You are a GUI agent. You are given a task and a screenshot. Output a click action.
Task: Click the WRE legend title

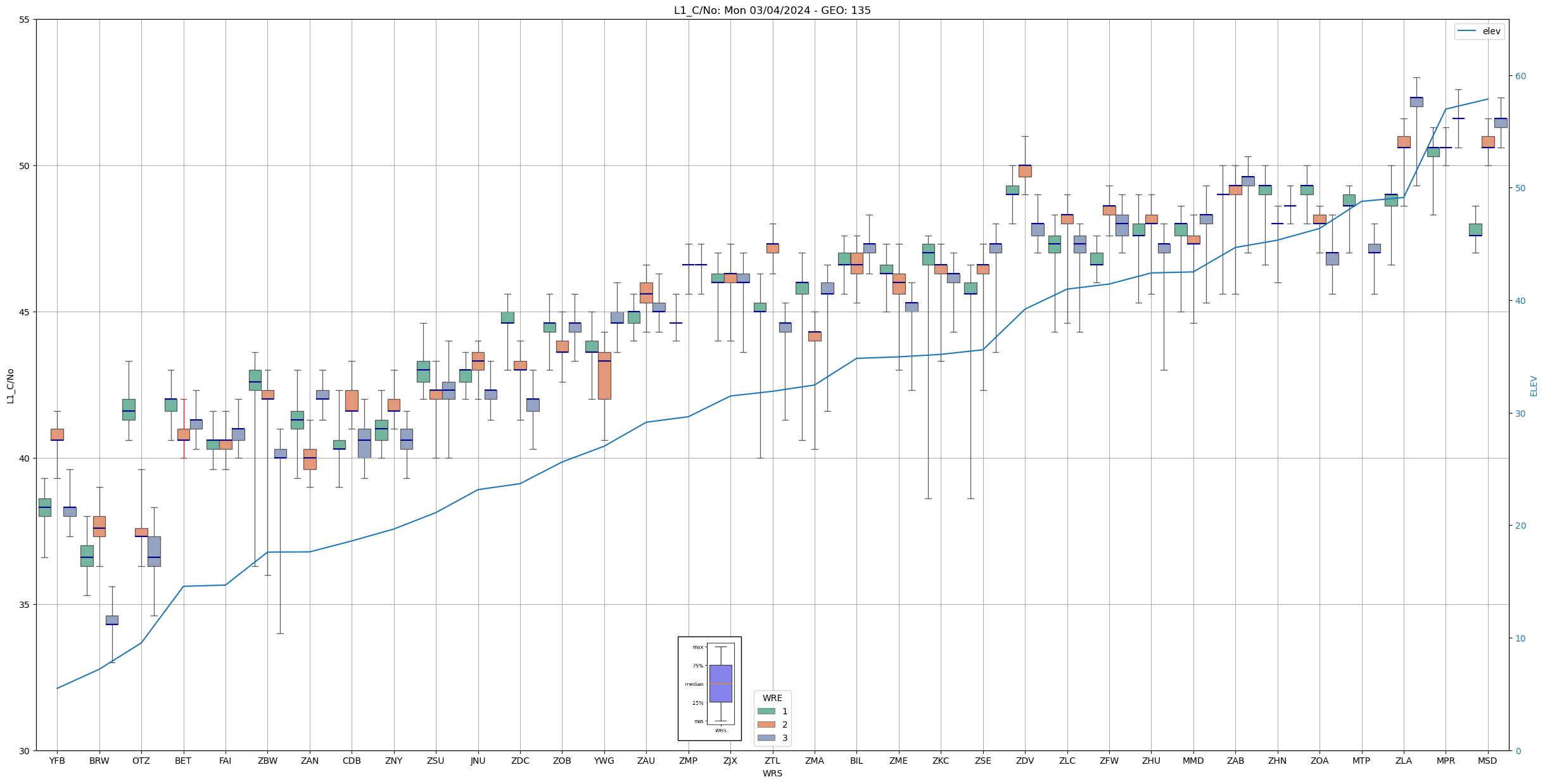click(x=772, y=698)
